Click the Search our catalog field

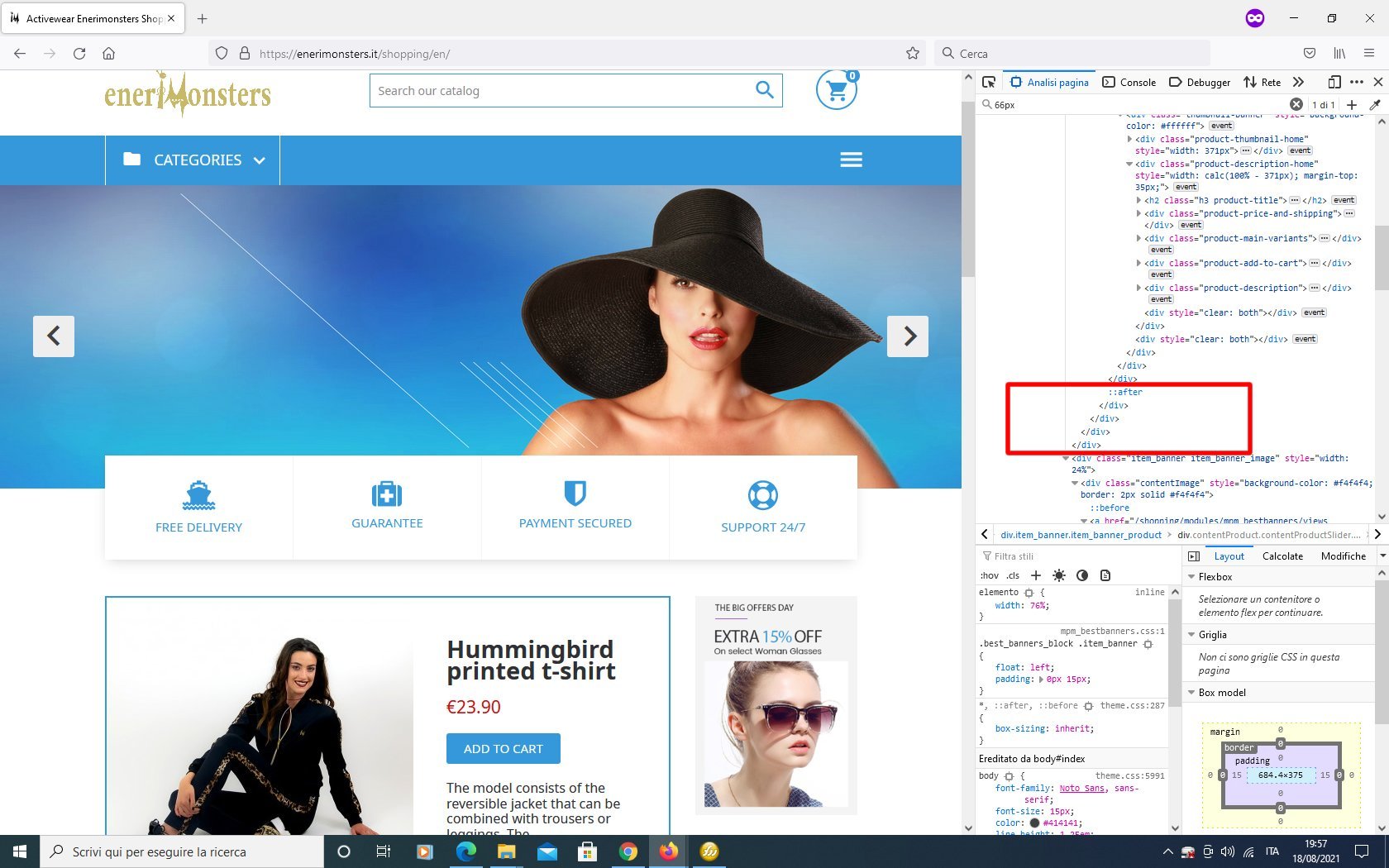(562, 91)
